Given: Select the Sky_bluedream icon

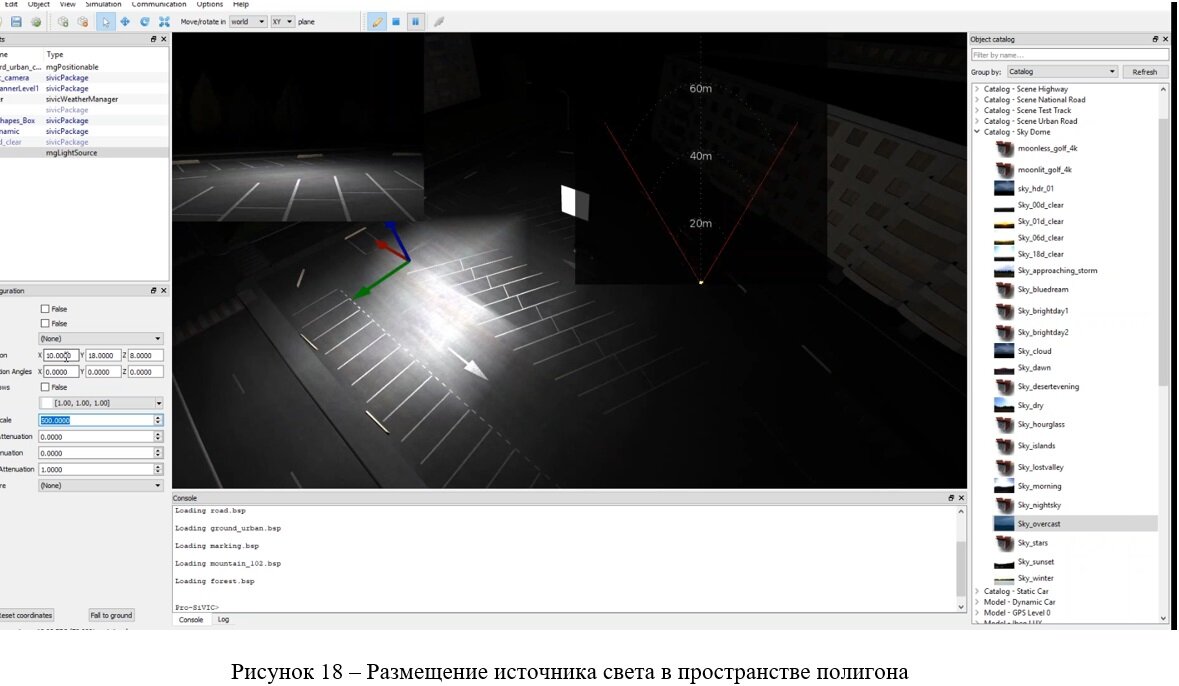Looking at the screenshot, I should click(x=1005, y=290).
